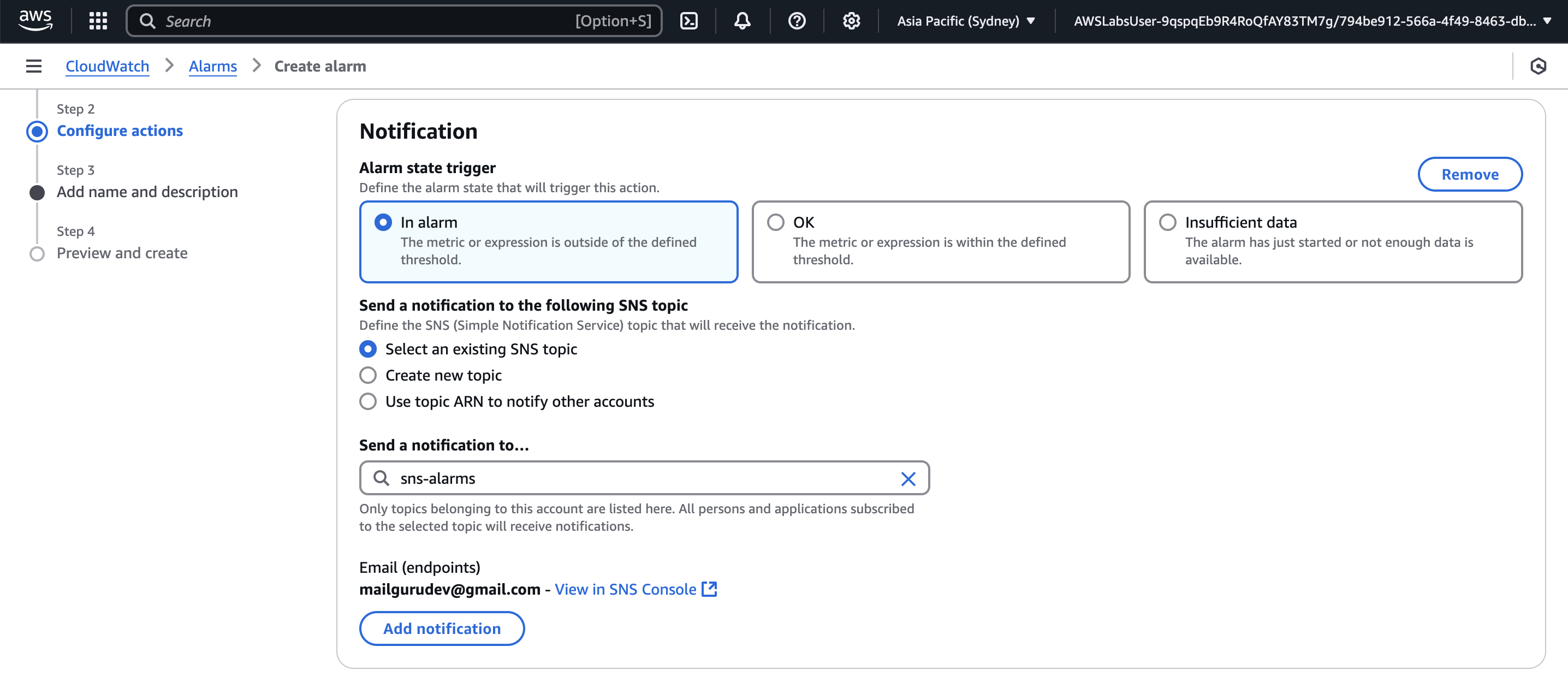Select the In alarm state trigger

(549, 242)
